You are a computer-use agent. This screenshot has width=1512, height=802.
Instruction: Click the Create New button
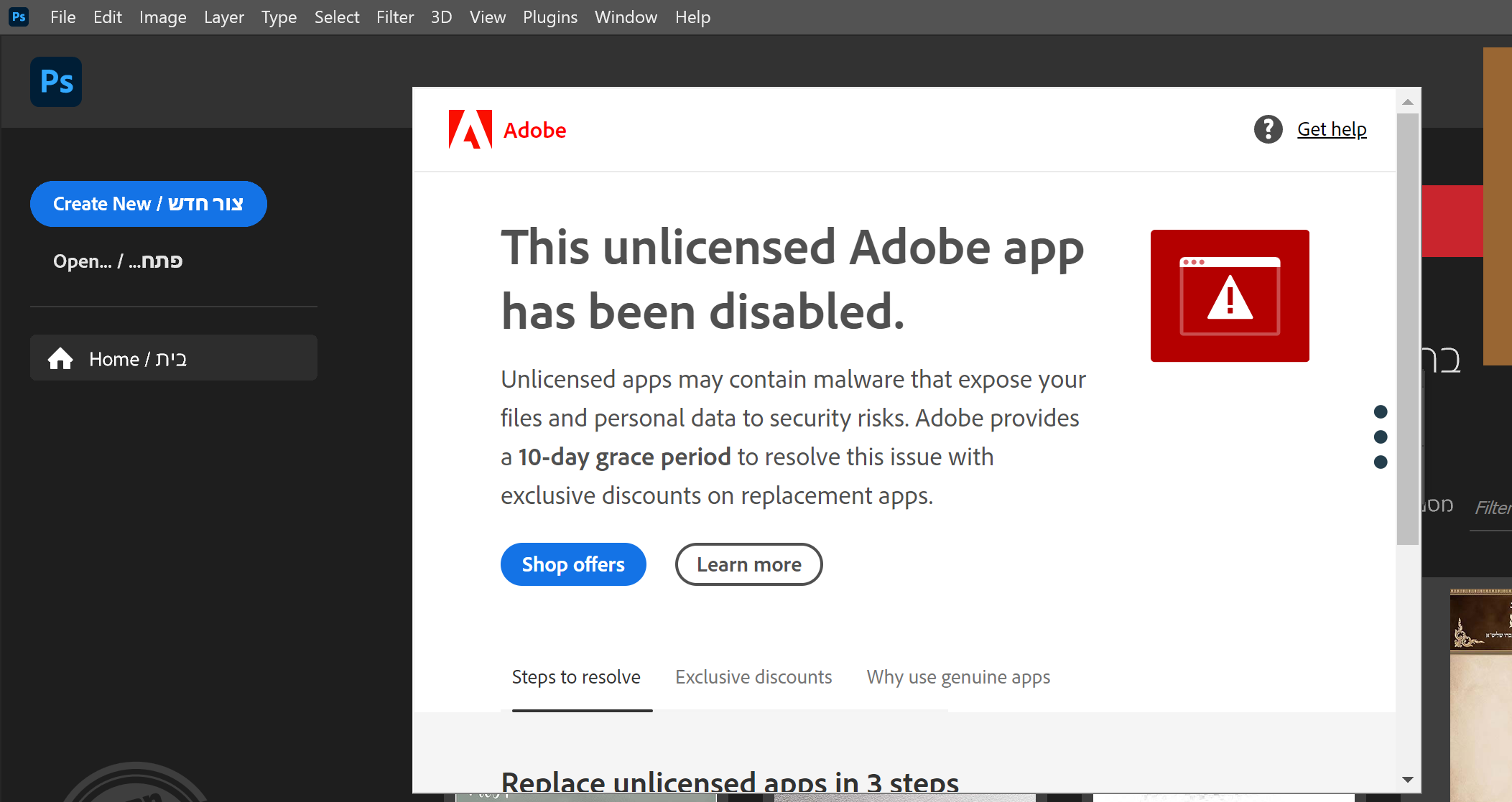[149, 204]
